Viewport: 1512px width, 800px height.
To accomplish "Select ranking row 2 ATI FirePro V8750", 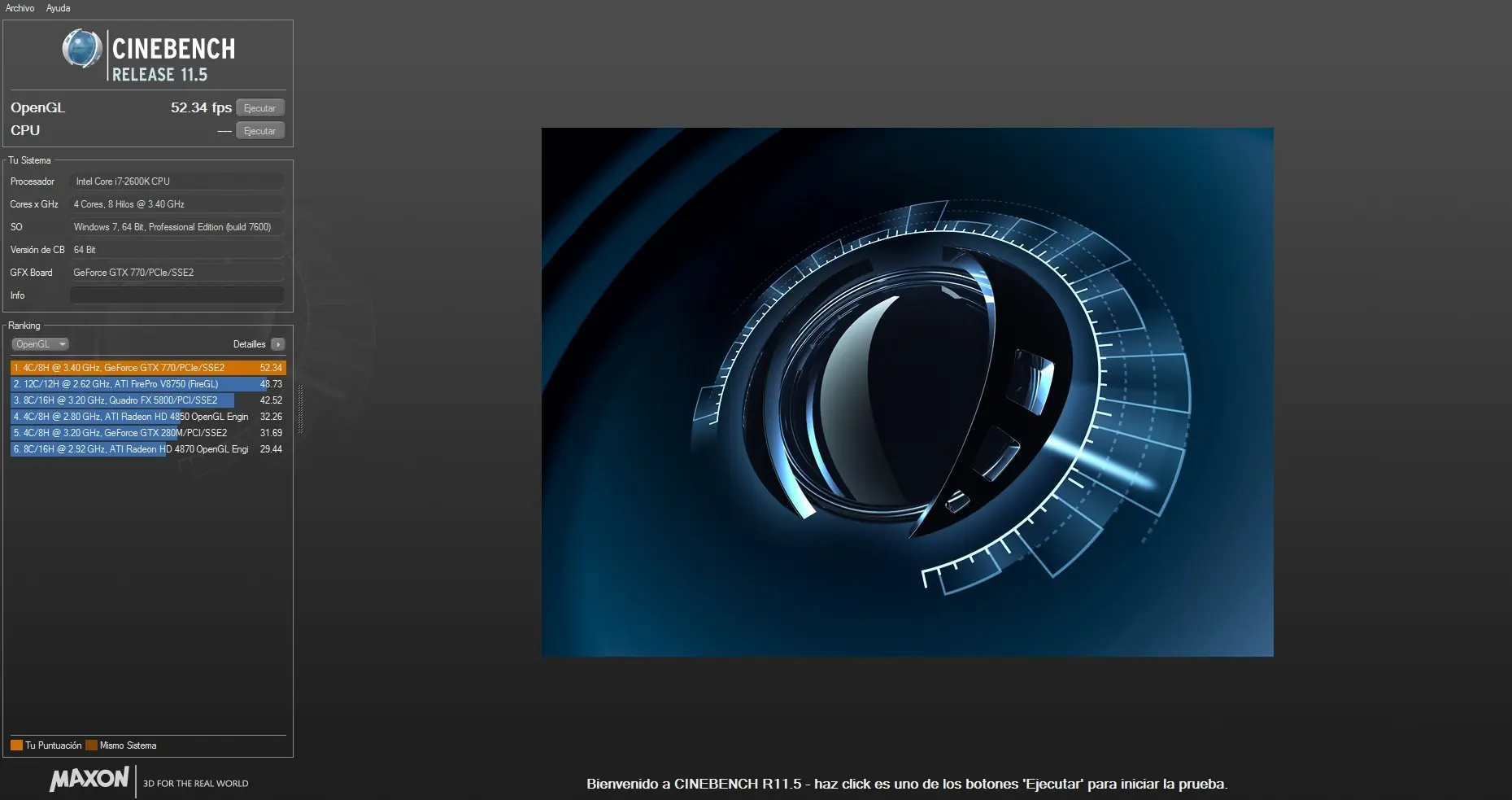I will 148,384.
